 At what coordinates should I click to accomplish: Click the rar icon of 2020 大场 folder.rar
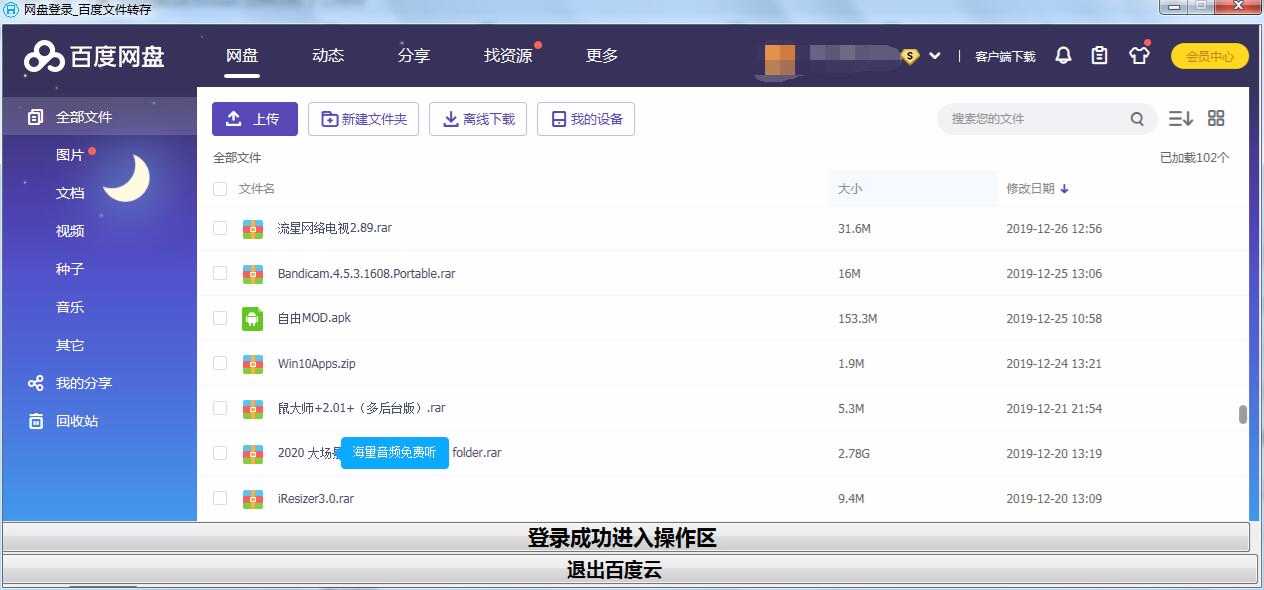252,453
